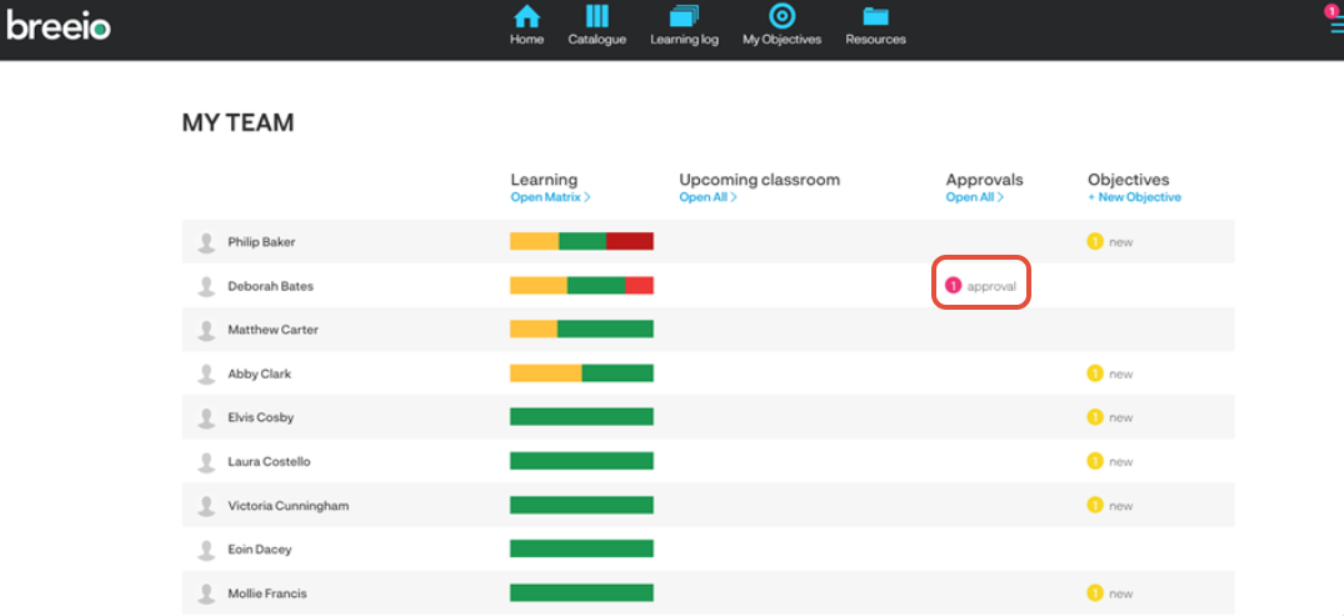Add a New Objective link
Screen dimensions: 1344x616
point(1134,197)
